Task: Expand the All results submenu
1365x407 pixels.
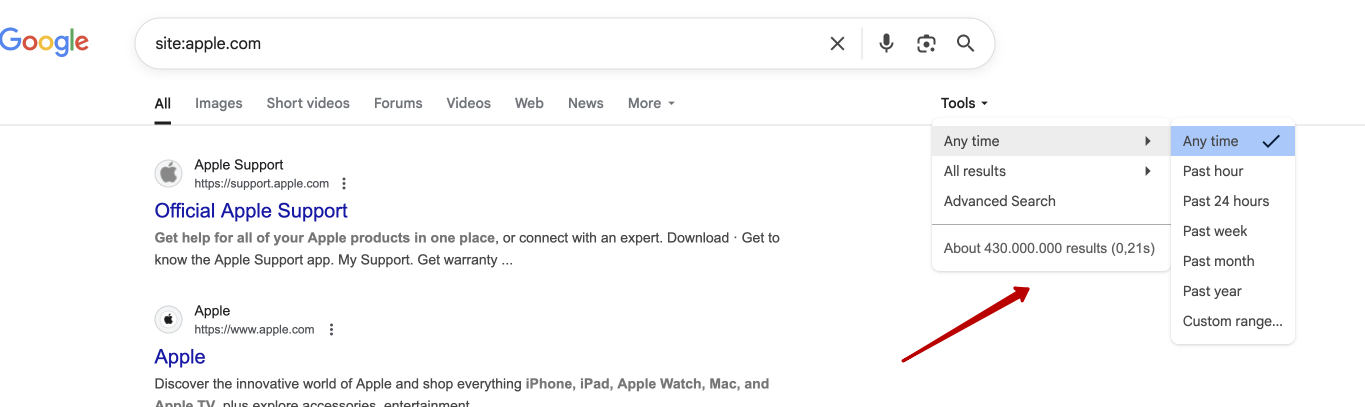Action: tap(1050, 171)
